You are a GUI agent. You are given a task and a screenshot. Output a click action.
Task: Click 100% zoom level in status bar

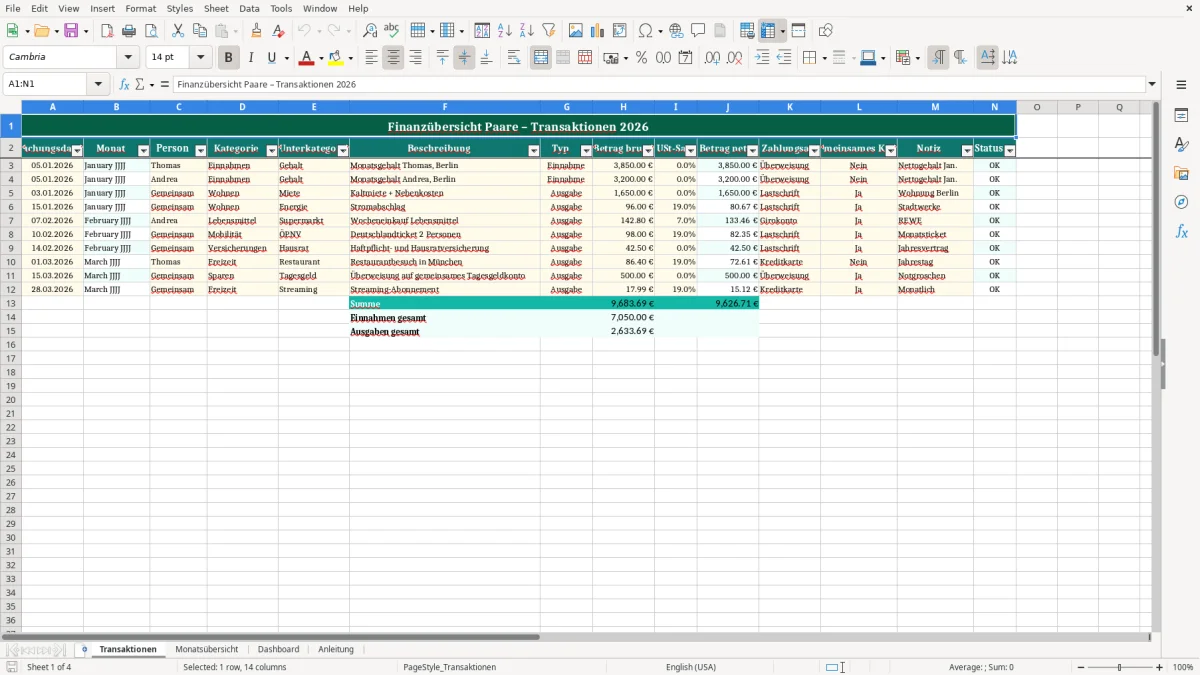(x=1183, y=667)
